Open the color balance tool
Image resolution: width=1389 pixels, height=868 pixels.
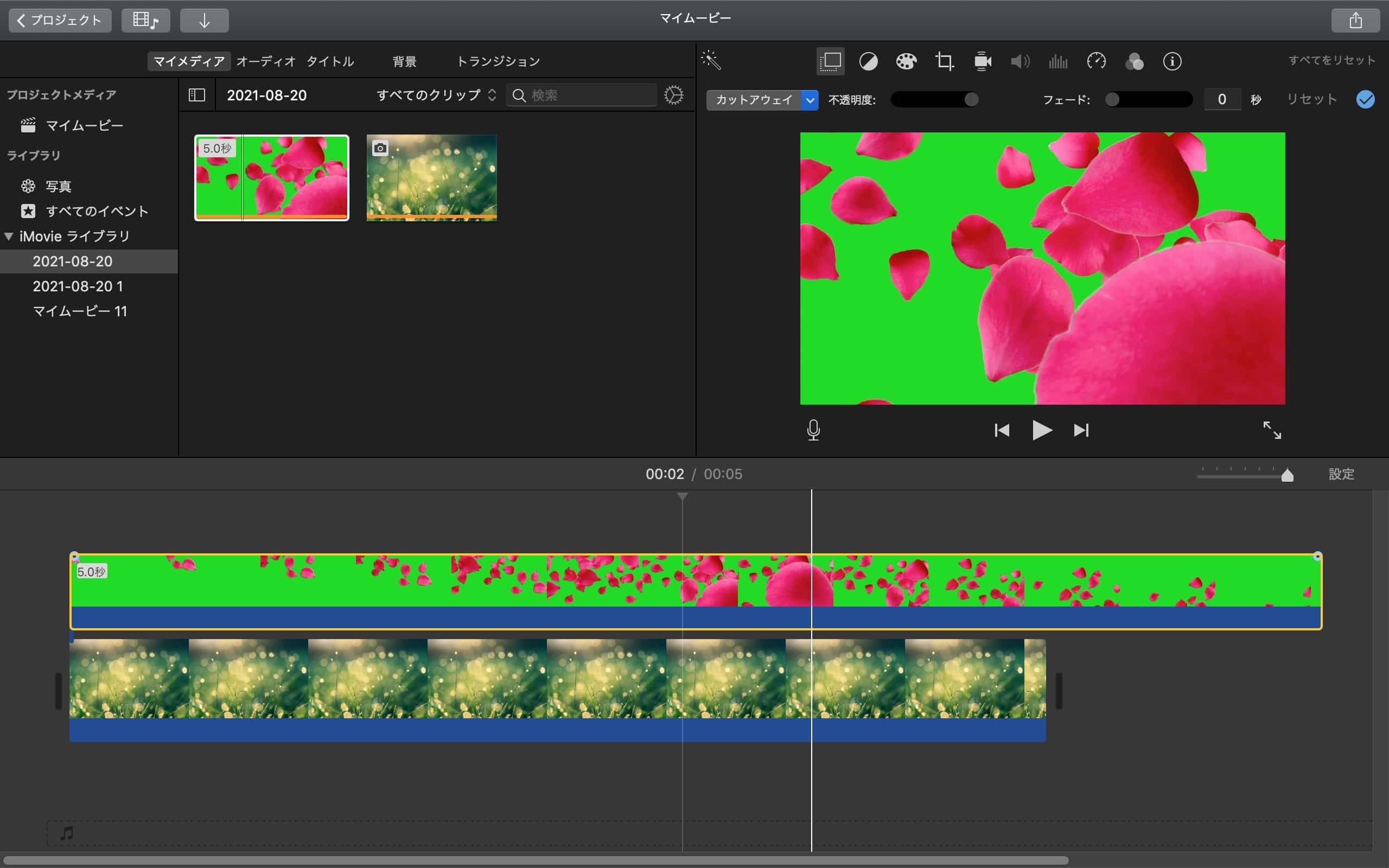[x=868, y=61]
